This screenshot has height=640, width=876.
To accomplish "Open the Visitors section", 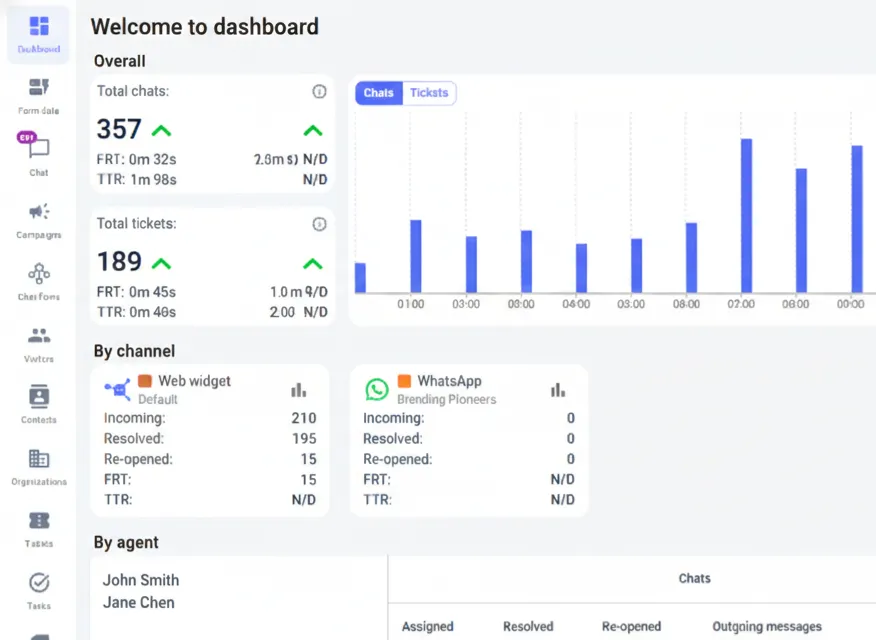I will [x=38, y=343].
